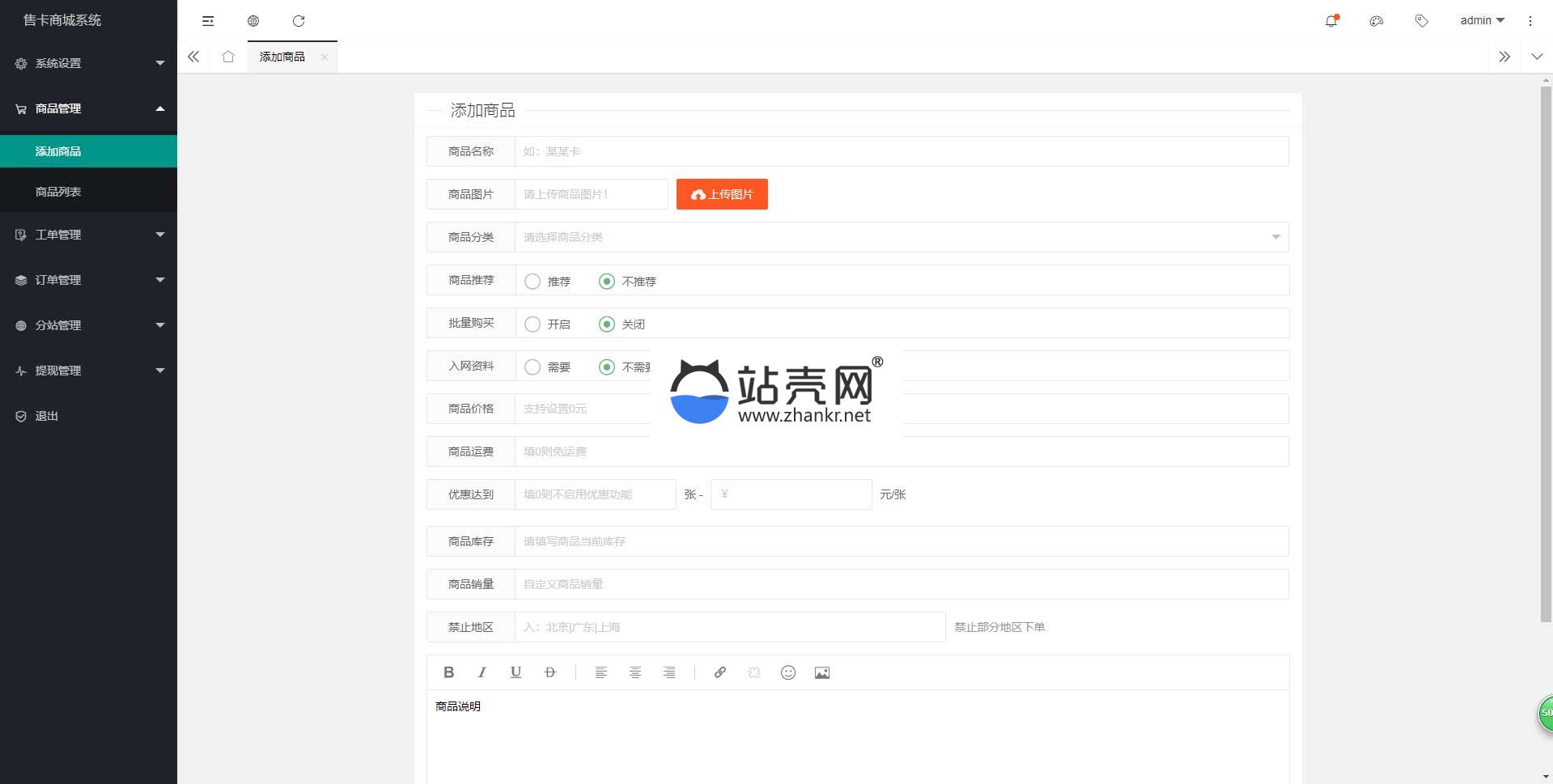Refresh the page using the reload icon

(299, 21)
